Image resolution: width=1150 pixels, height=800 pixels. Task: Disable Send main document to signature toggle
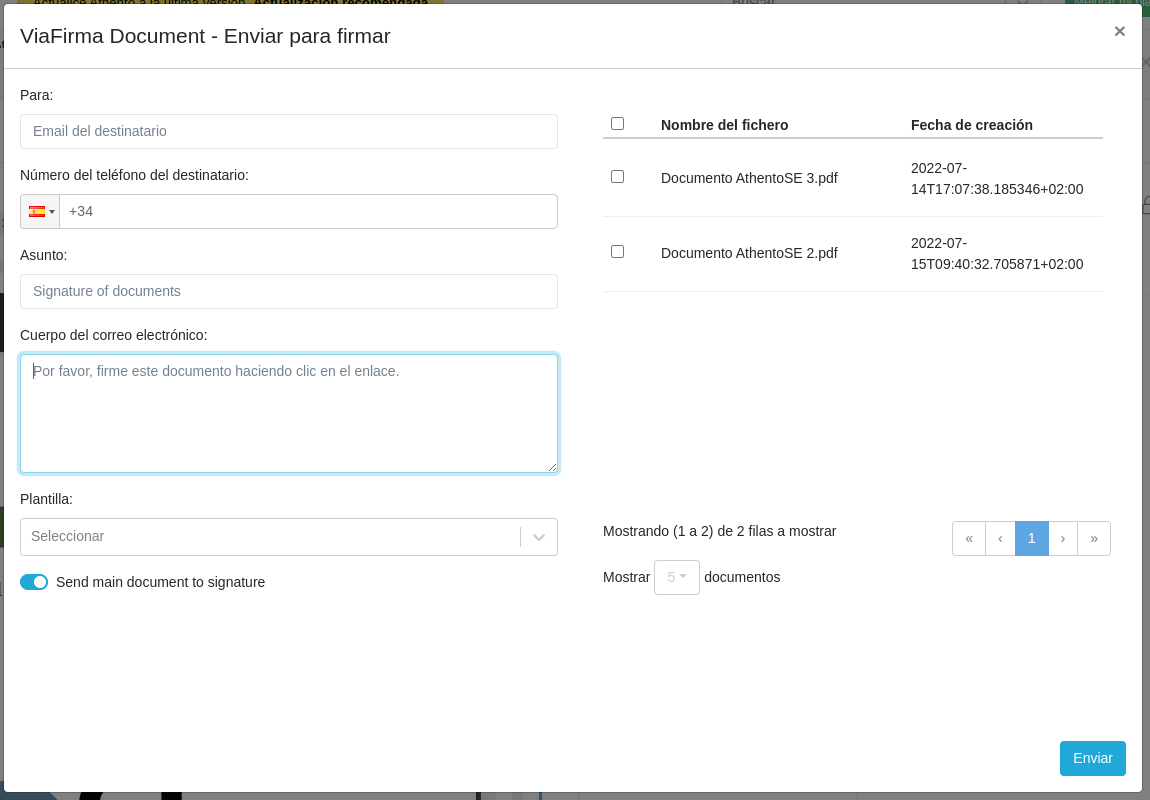pos(34,582)
